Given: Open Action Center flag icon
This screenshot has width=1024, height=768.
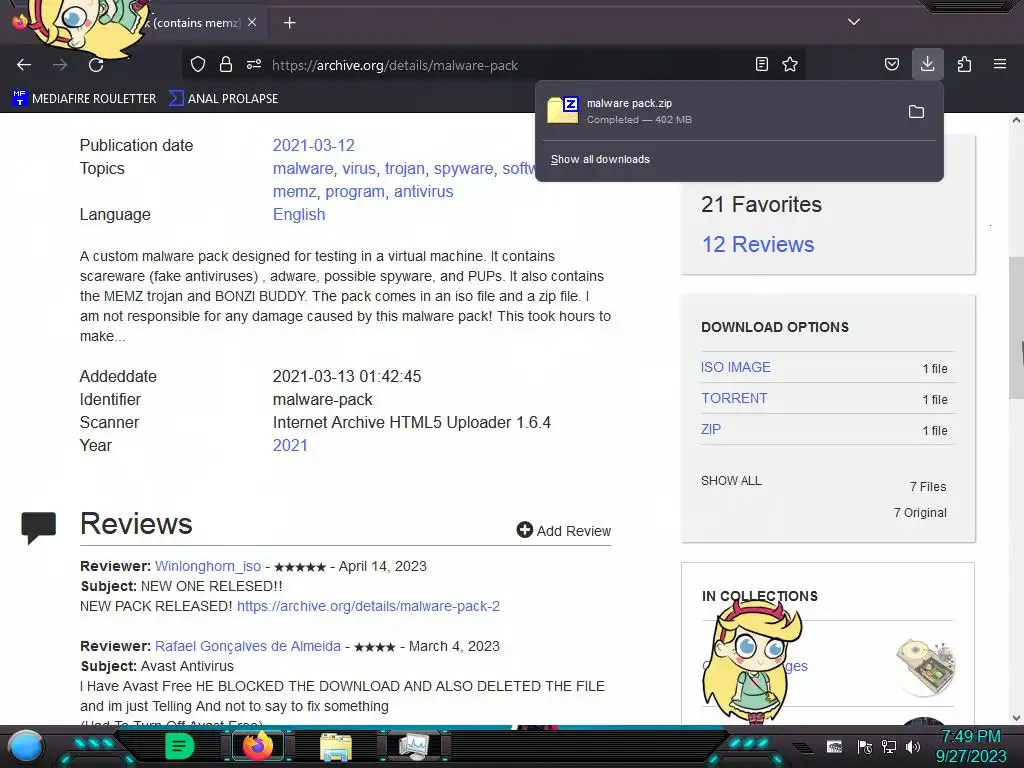Looking at the screenshot, I should 865,746.
